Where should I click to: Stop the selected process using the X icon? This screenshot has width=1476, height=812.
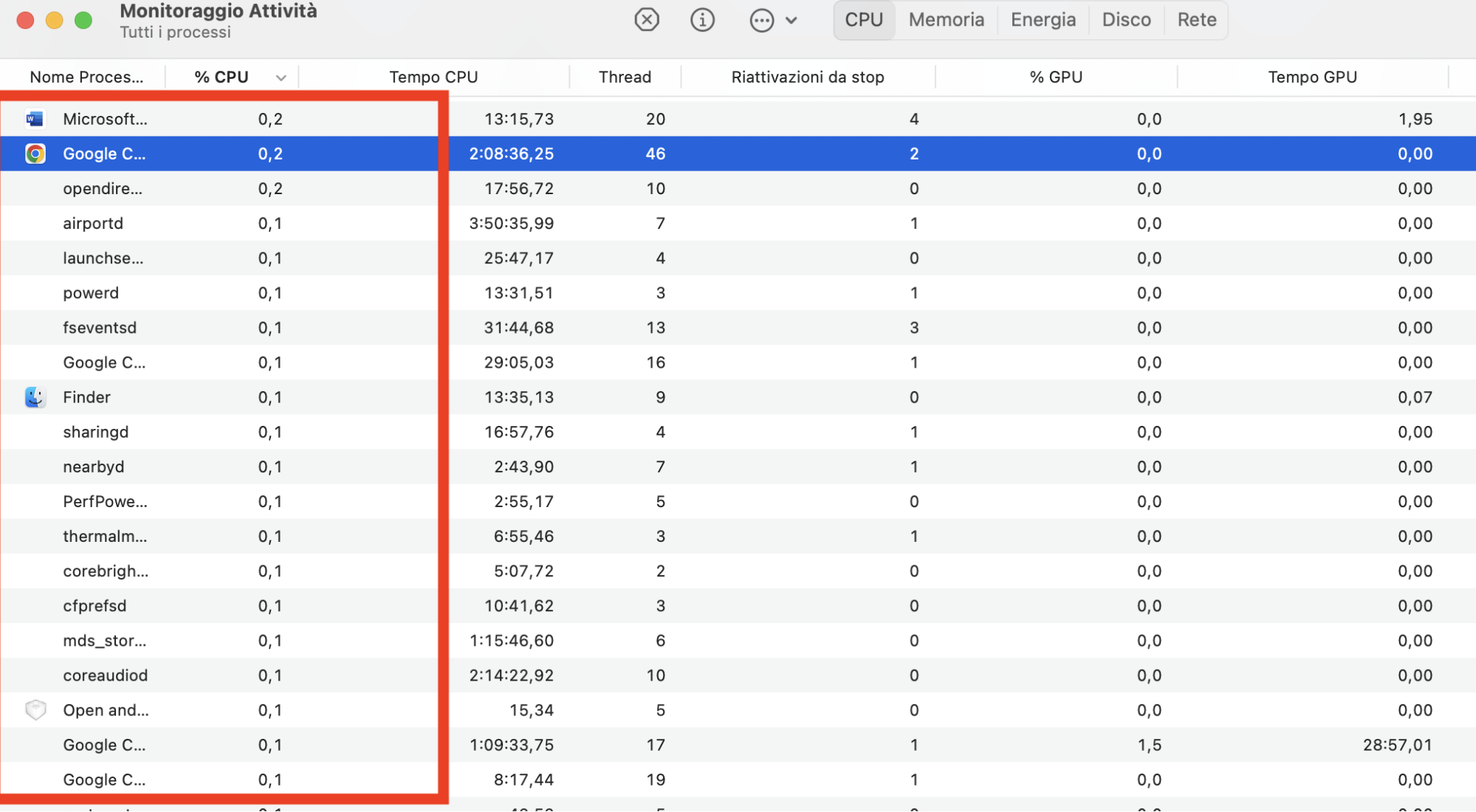[x=647, y=19]
